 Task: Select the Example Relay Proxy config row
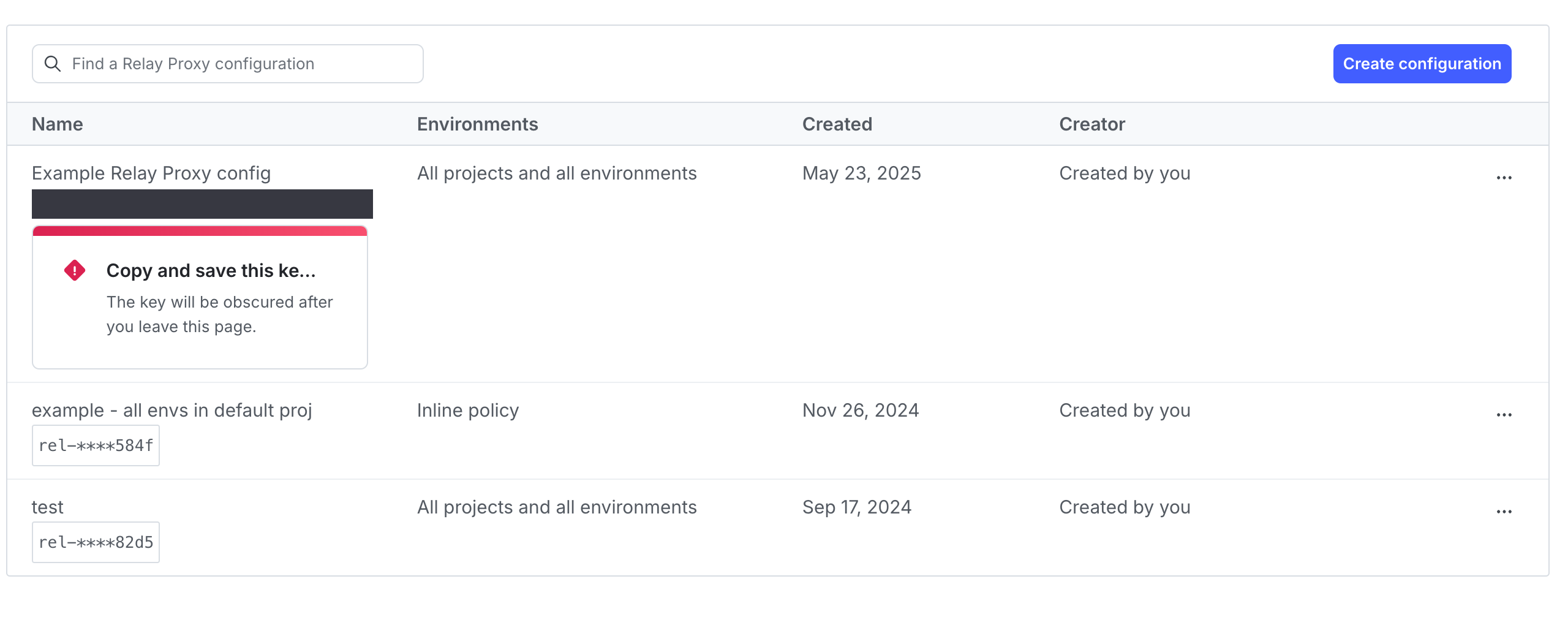coord(151,173)
